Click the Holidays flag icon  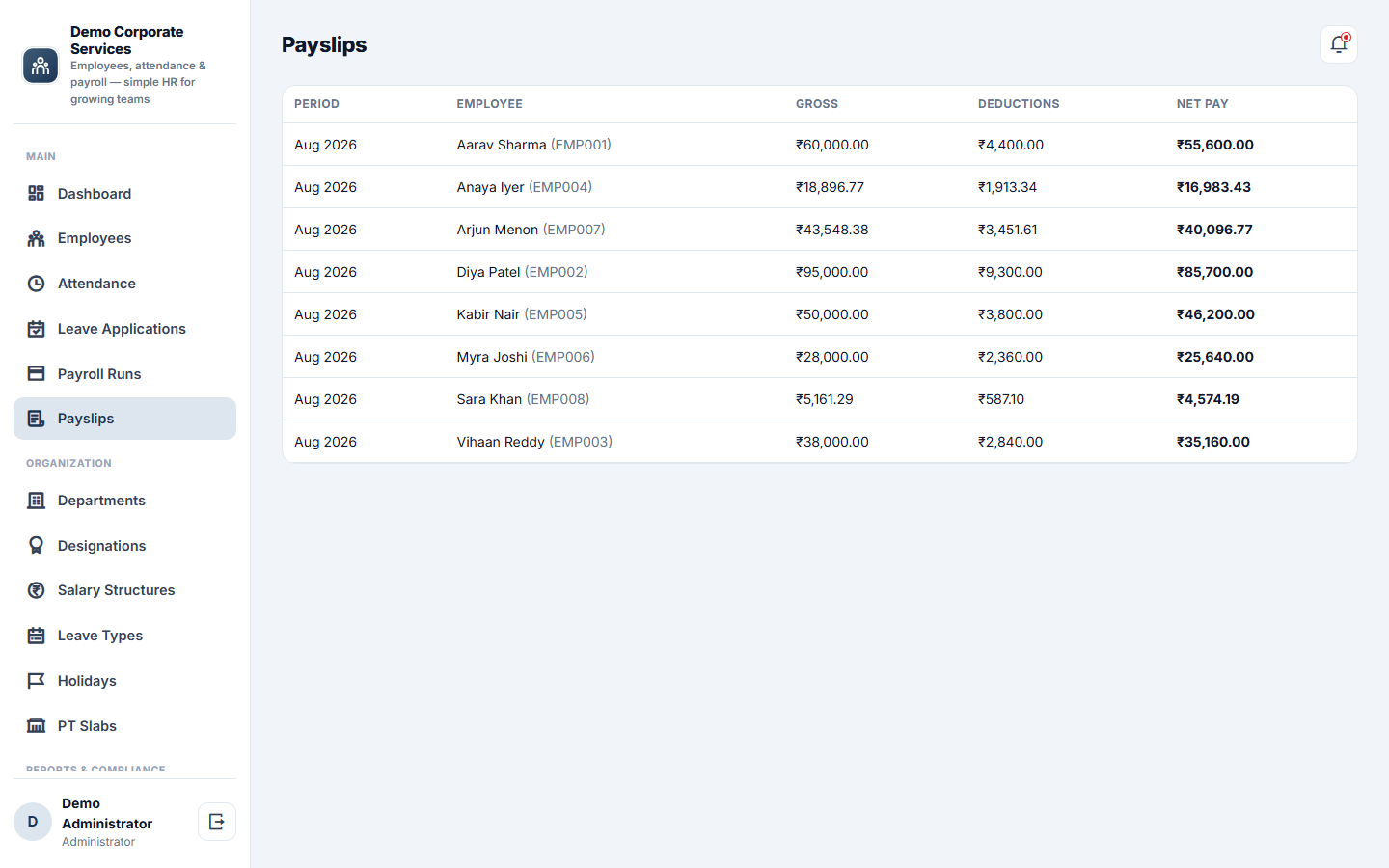click(37, 681)
